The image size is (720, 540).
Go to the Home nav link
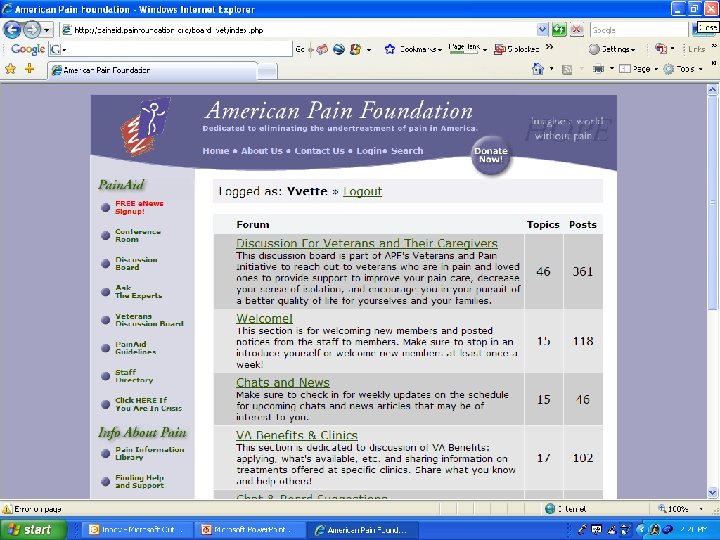click(x=216, y=151)
